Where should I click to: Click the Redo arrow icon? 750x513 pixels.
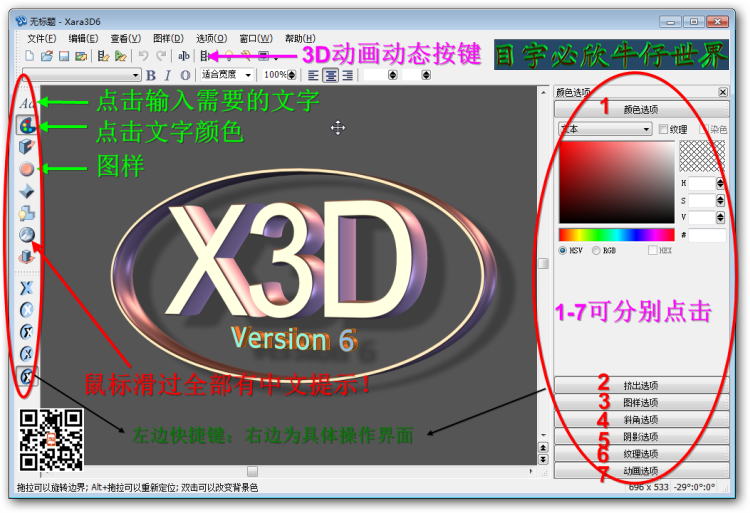[161, 56]
